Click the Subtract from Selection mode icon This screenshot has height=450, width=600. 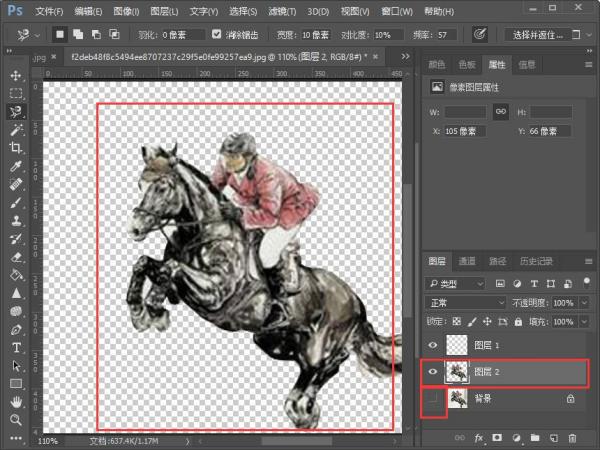pyautogui.click(x=96, y=34)
